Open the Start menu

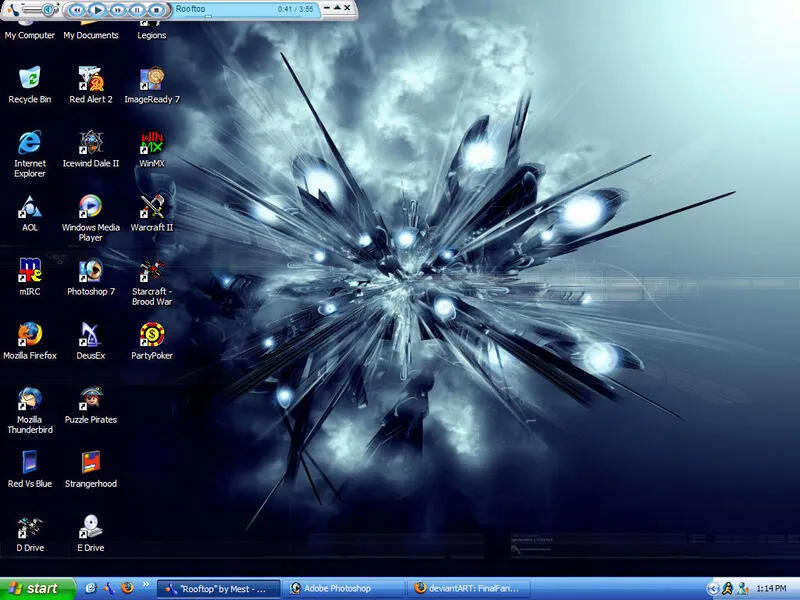(36, 588)
